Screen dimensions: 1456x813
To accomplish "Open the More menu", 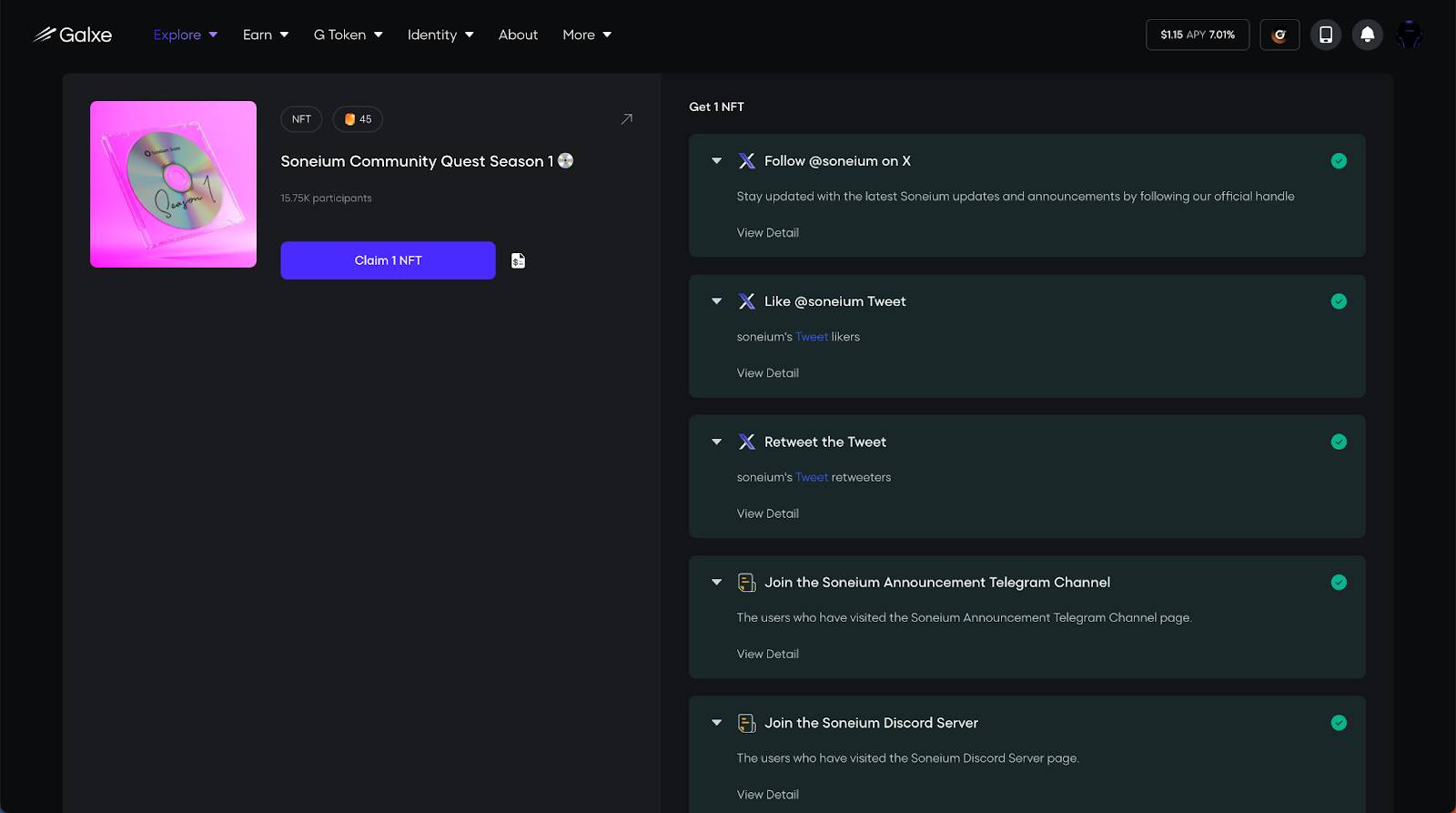I will click(x=587, y=35).
